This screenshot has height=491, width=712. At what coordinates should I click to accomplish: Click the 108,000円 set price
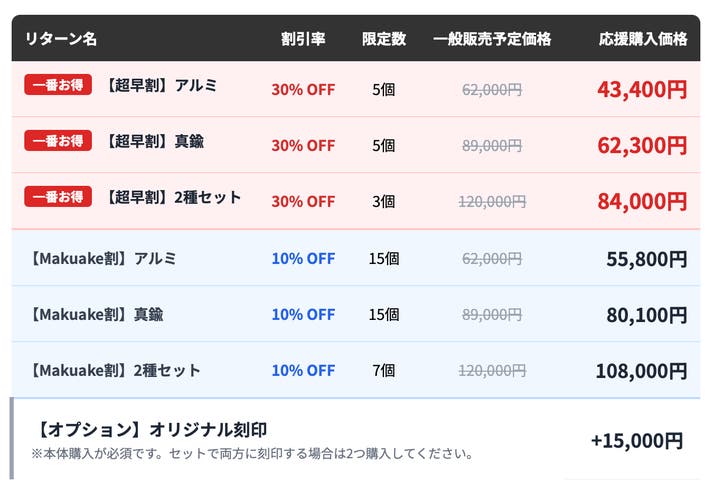point(641,371)
